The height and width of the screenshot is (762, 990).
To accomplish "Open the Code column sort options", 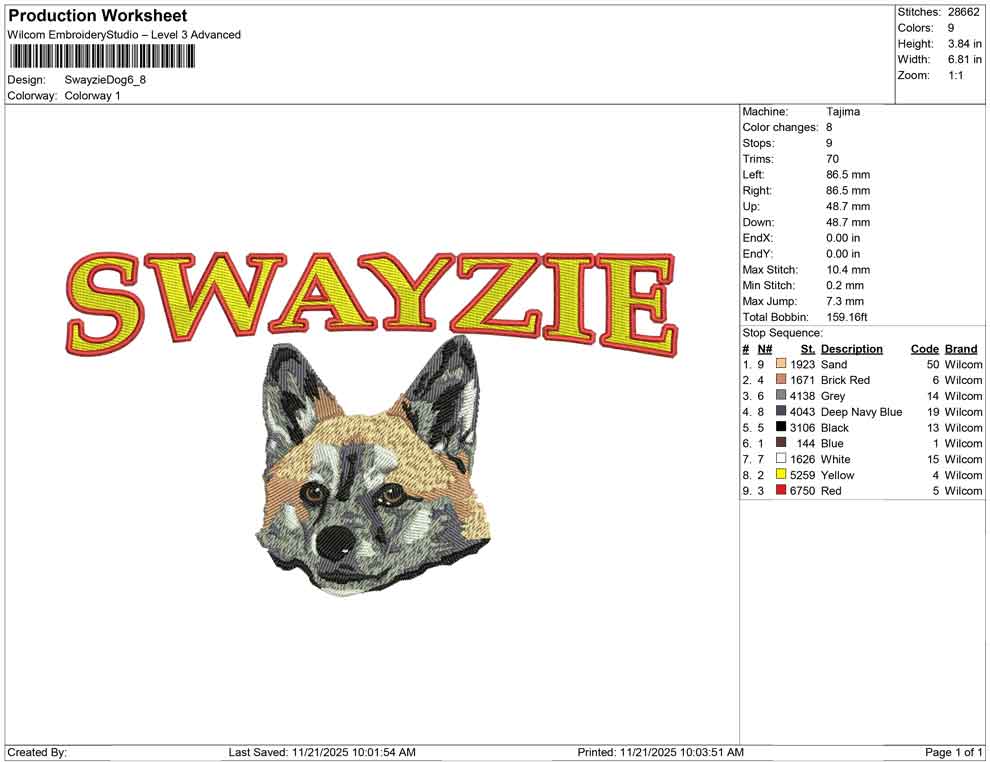I will [x=925, y=348].
